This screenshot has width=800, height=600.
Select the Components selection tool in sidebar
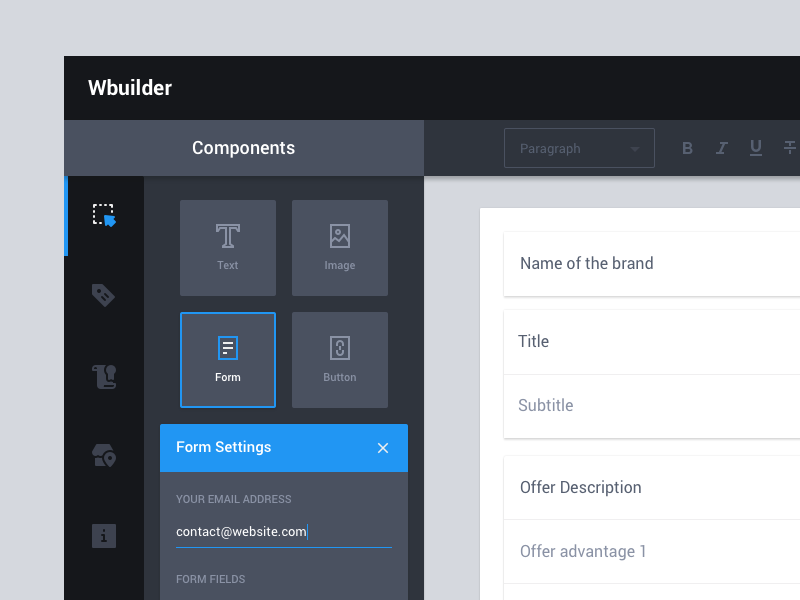click(x=104, y=215)
